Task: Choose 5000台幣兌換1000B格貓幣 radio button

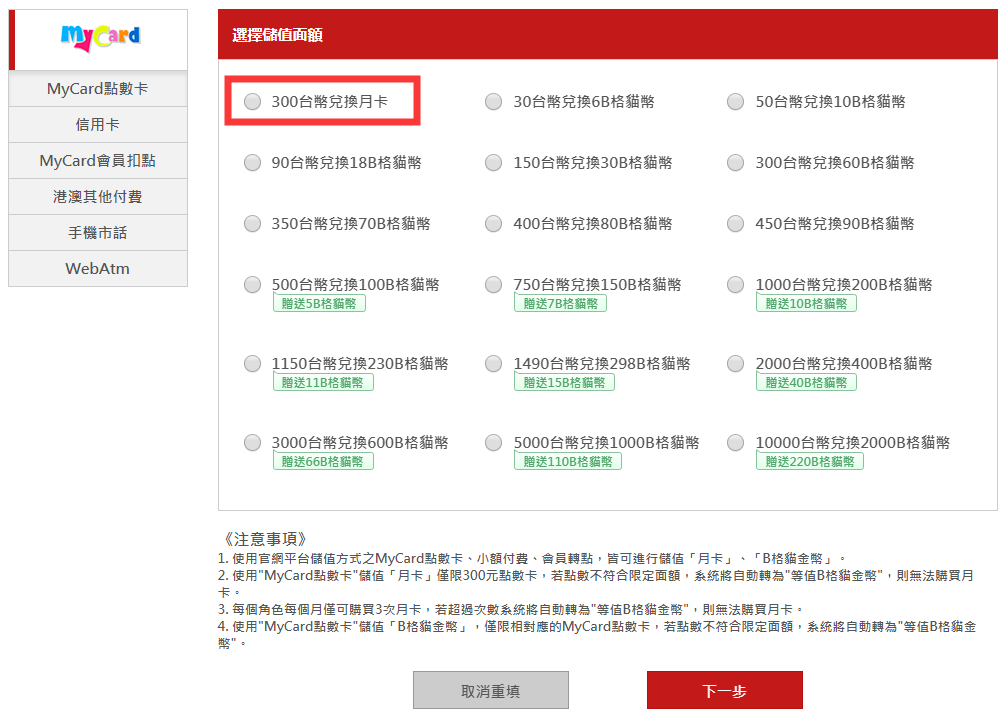Action: pyautogui.click(x=493, y=443)
